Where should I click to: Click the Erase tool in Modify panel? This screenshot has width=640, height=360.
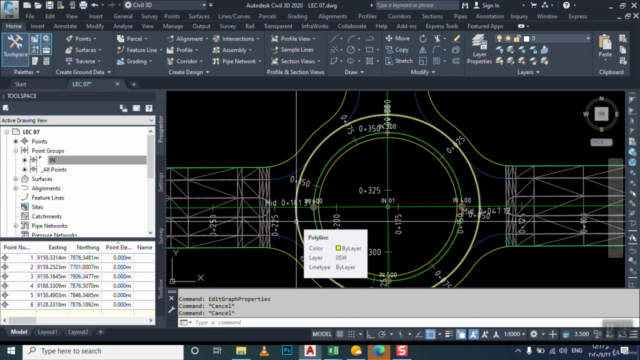tap(456, 39)
